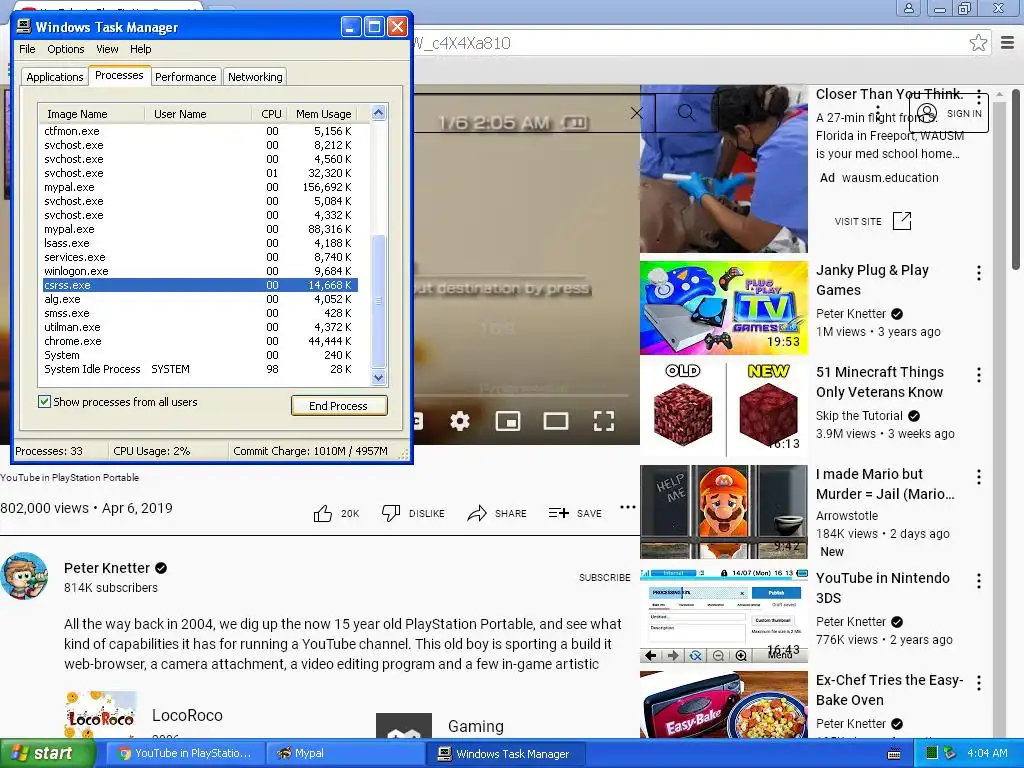Open the Windows start button
The width and height of the screenshot is (1024, 768).
48,754
